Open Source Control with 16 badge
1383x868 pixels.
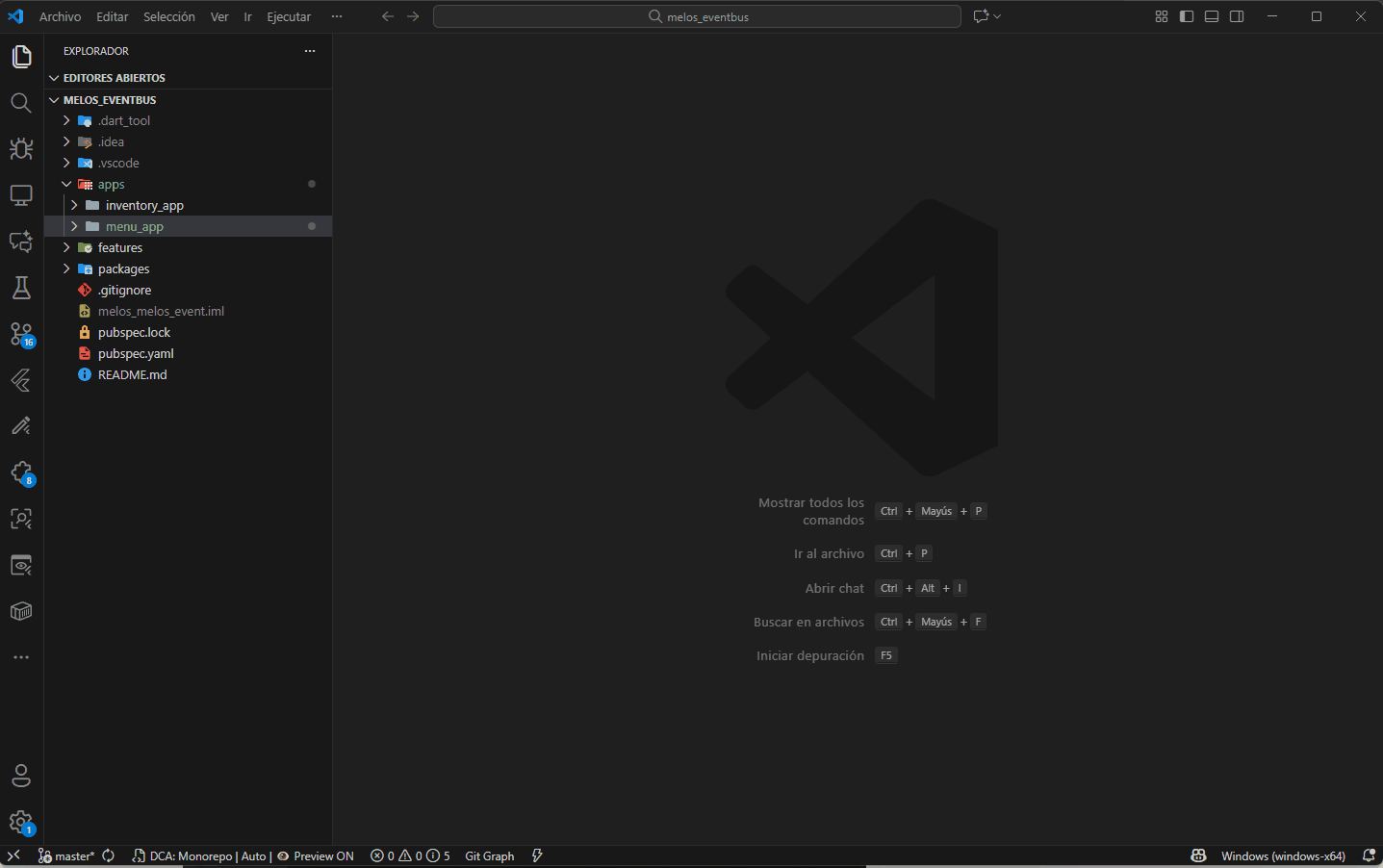(21, 334)
